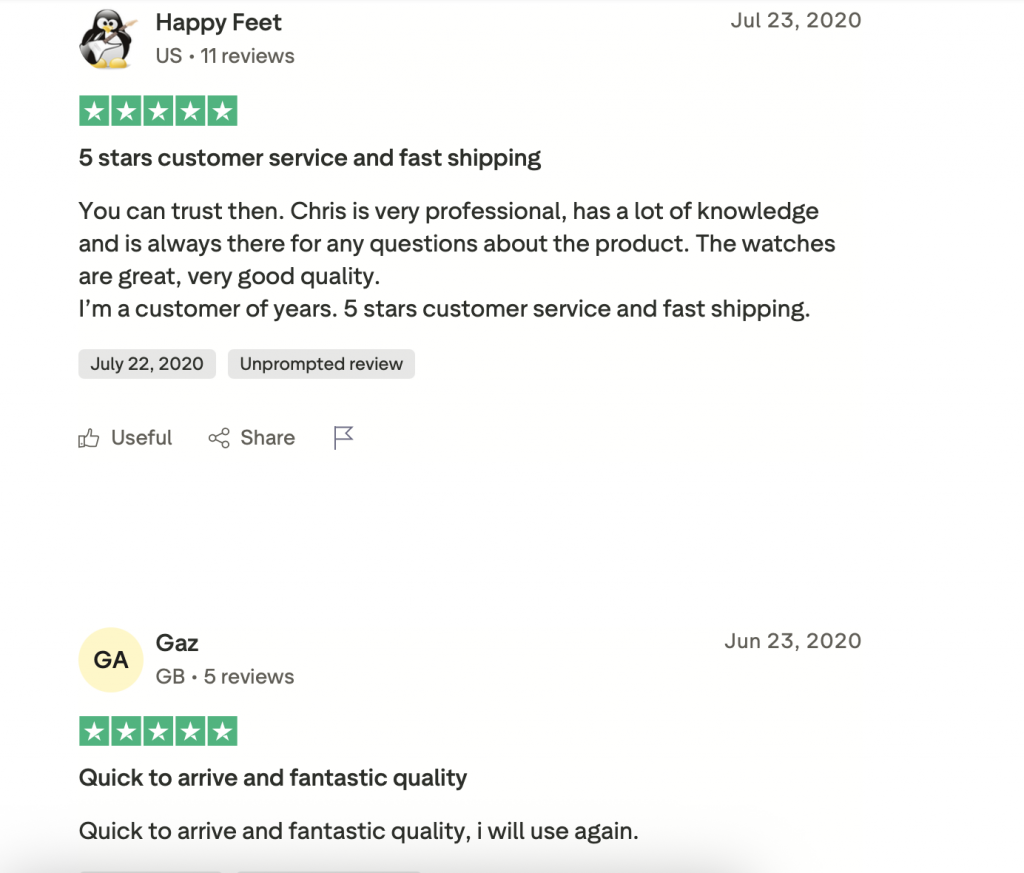Click the thumbs-up Useful icon
1024x873 pixels.
pos(89,438)
